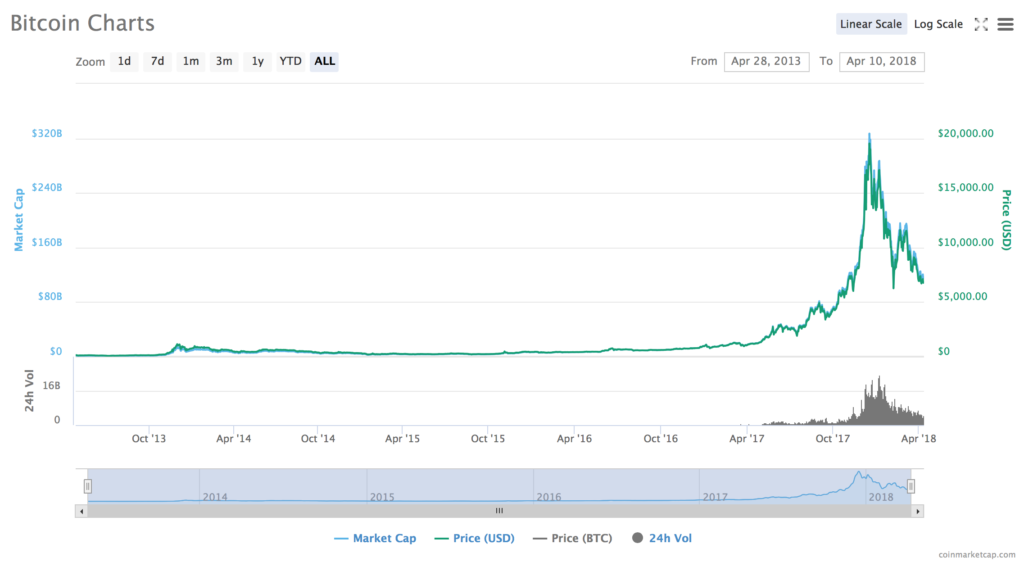Switch to Linear Scale
This screenshot has width=1024, height=571.
(871, 24)
